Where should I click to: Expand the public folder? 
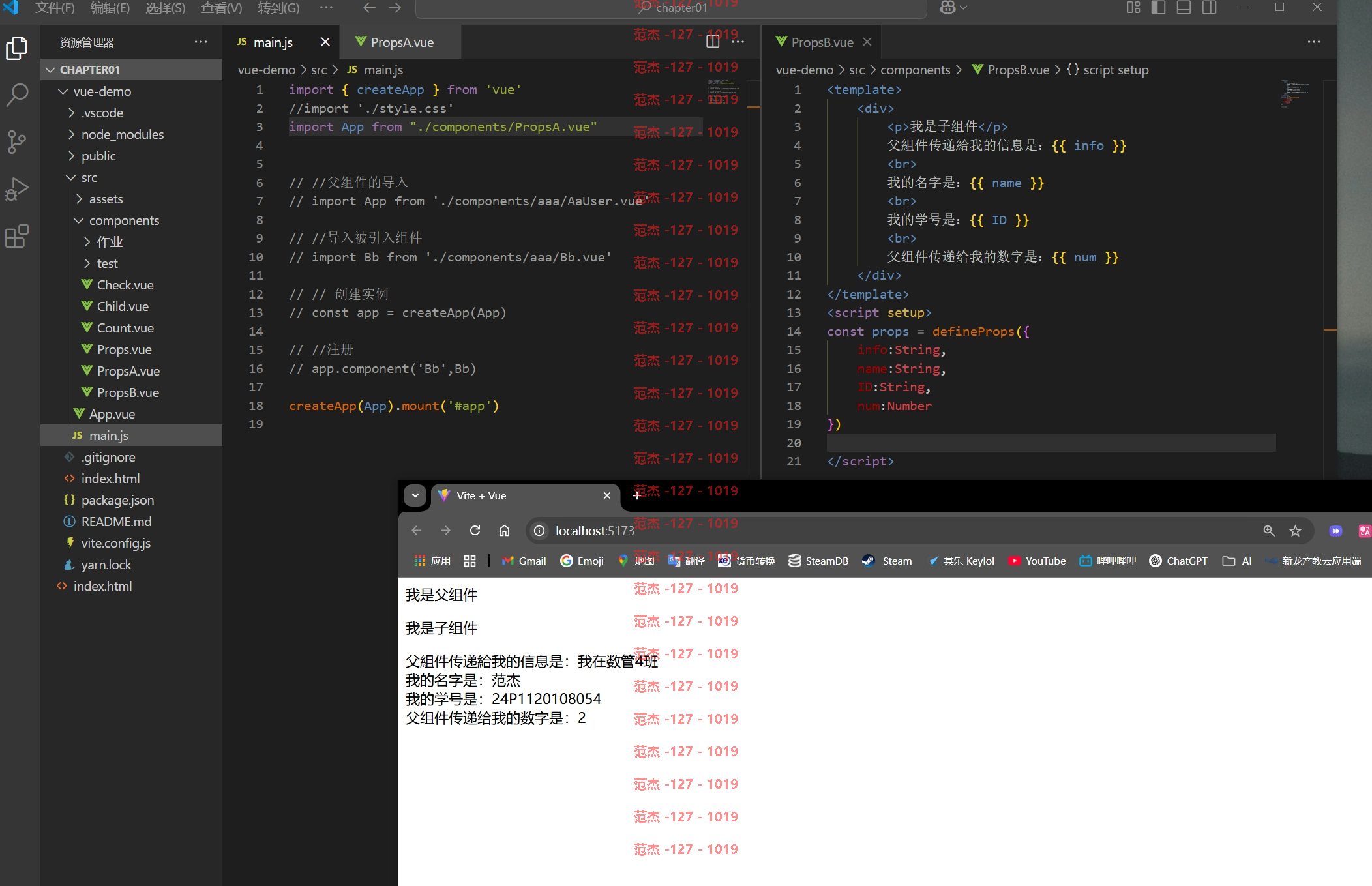click(x=131, y=156)
